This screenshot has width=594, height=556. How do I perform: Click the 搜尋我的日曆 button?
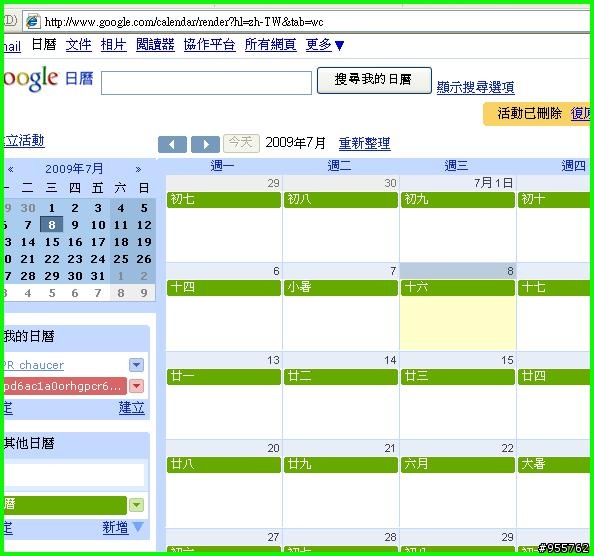[374, 80]
